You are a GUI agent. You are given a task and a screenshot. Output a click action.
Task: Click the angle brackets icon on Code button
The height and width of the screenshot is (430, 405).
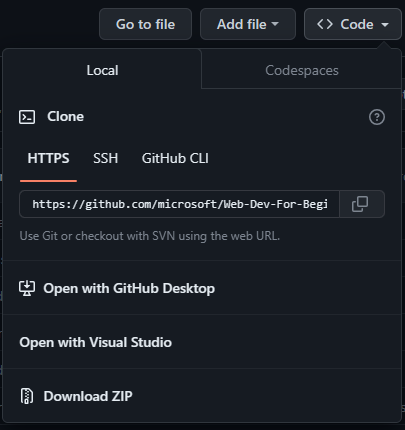[x=325, y=24]
